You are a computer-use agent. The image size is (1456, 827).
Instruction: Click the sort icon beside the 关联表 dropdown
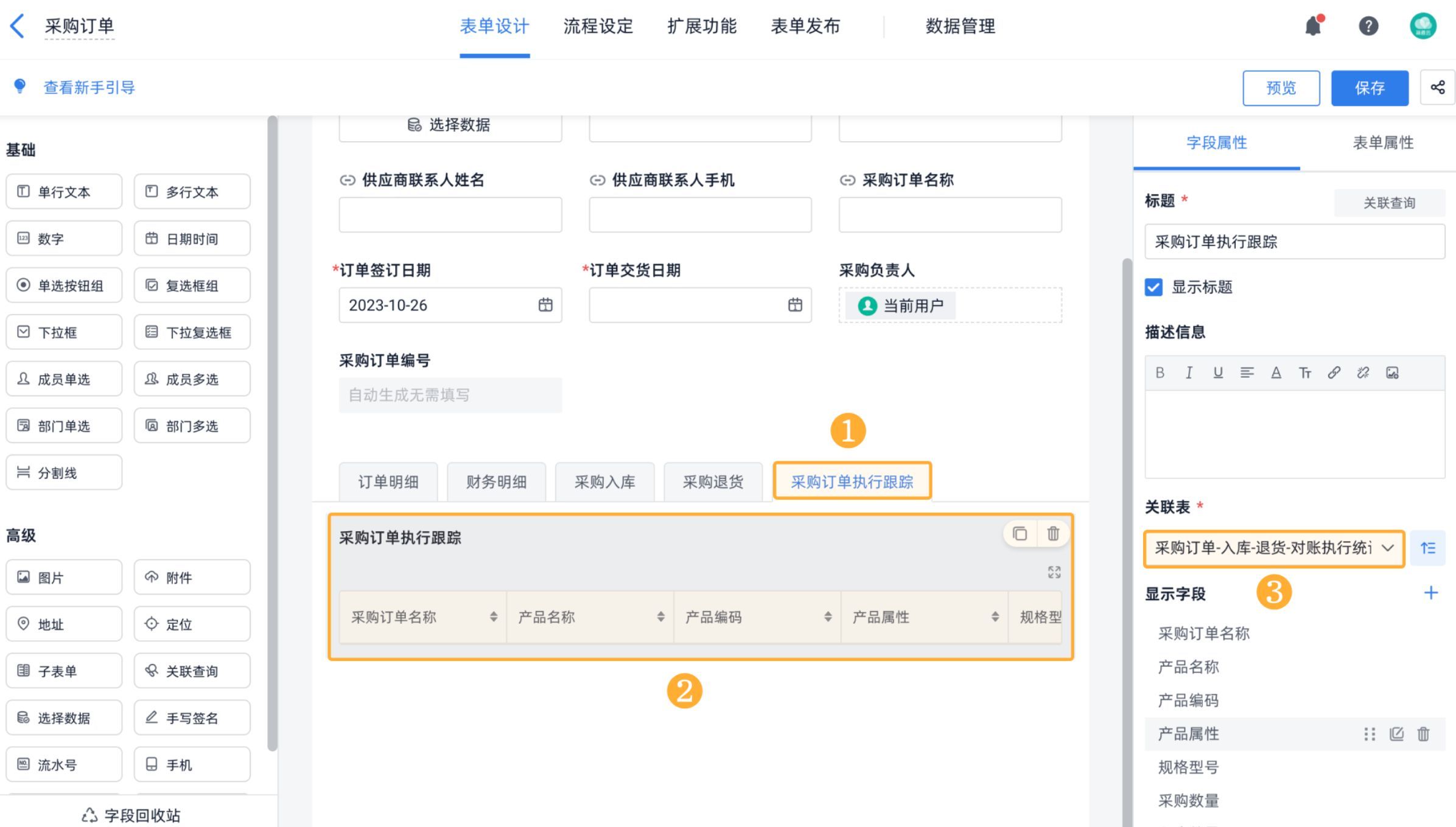1427,548
